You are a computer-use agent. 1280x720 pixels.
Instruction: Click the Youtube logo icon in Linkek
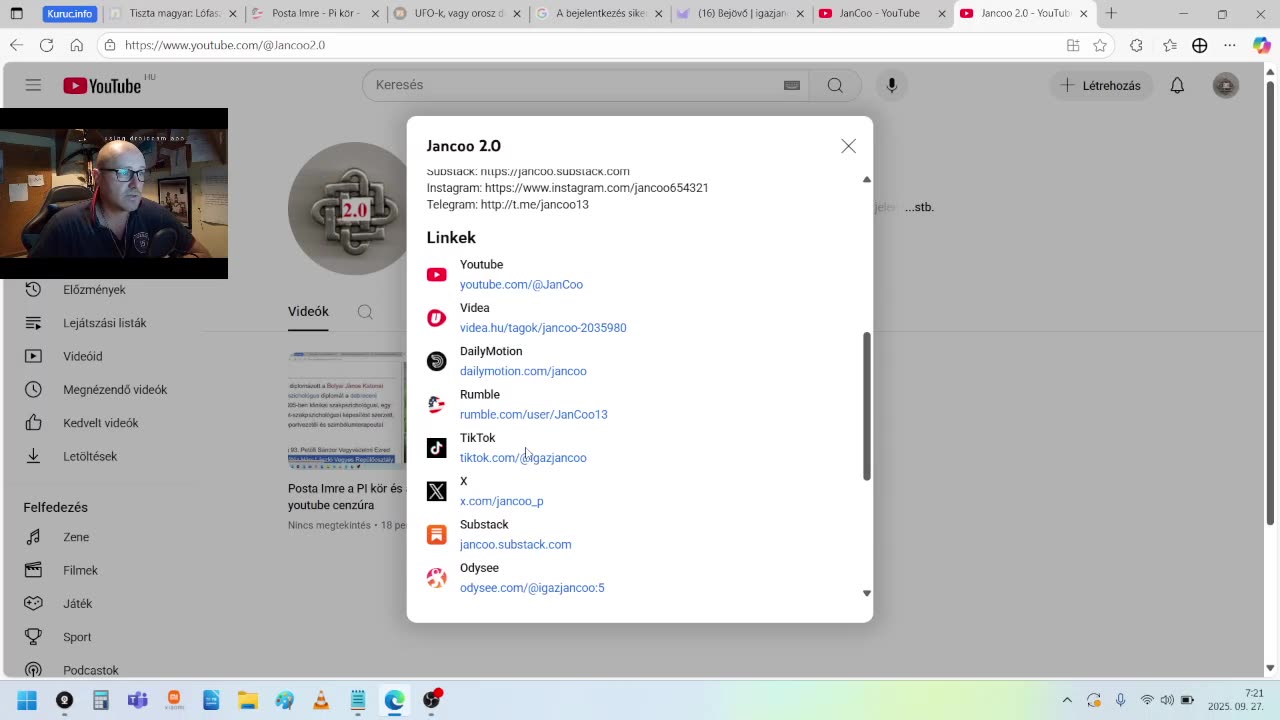pyautogui.click(x=436, y=275)
